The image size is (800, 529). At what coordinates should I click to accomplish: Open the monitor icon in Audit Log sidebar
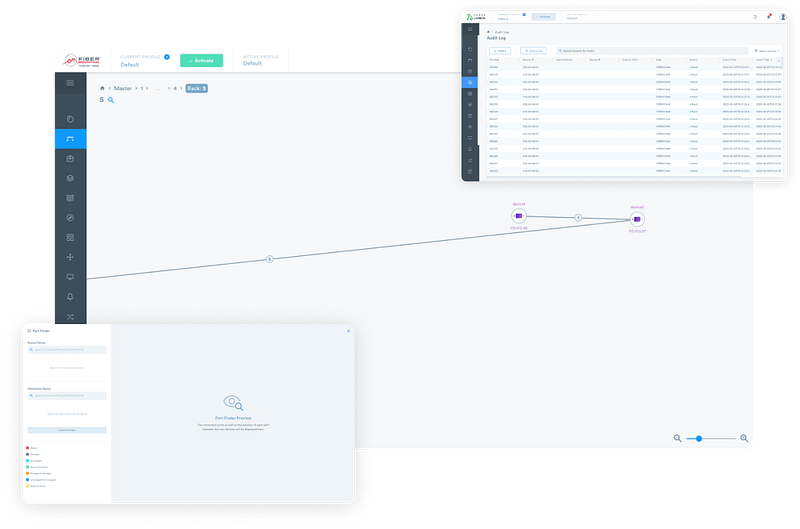tap(470, 138)
